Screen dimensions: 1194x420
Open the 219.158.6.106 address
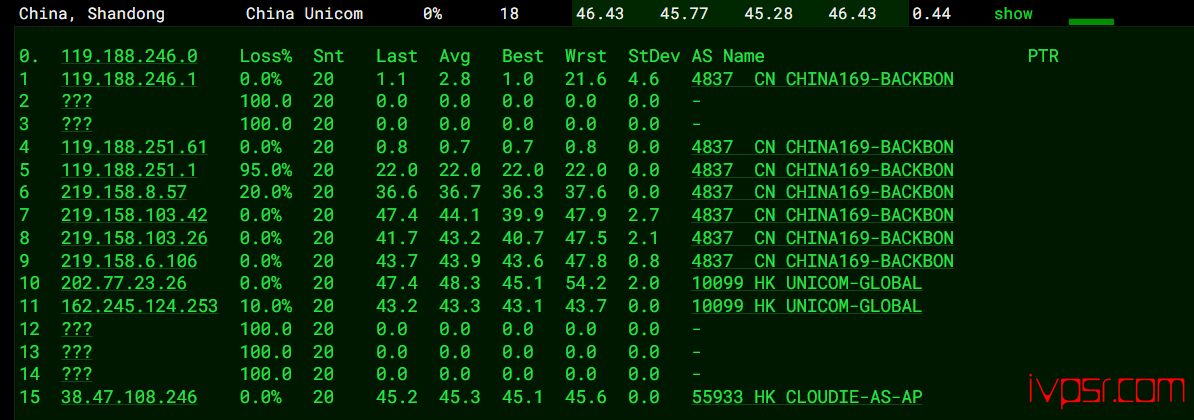(129, 261)
